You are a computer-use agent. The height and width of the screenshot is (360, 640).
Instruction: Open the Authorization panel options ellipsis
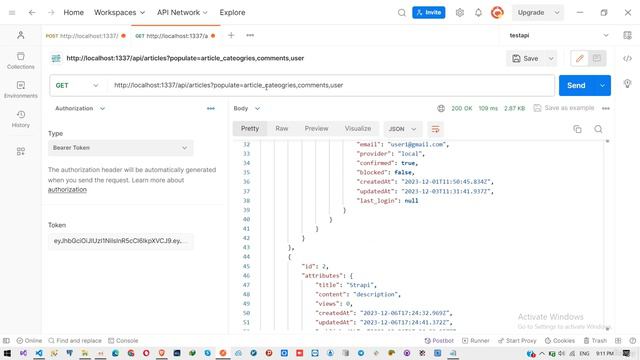coord(211,108)
